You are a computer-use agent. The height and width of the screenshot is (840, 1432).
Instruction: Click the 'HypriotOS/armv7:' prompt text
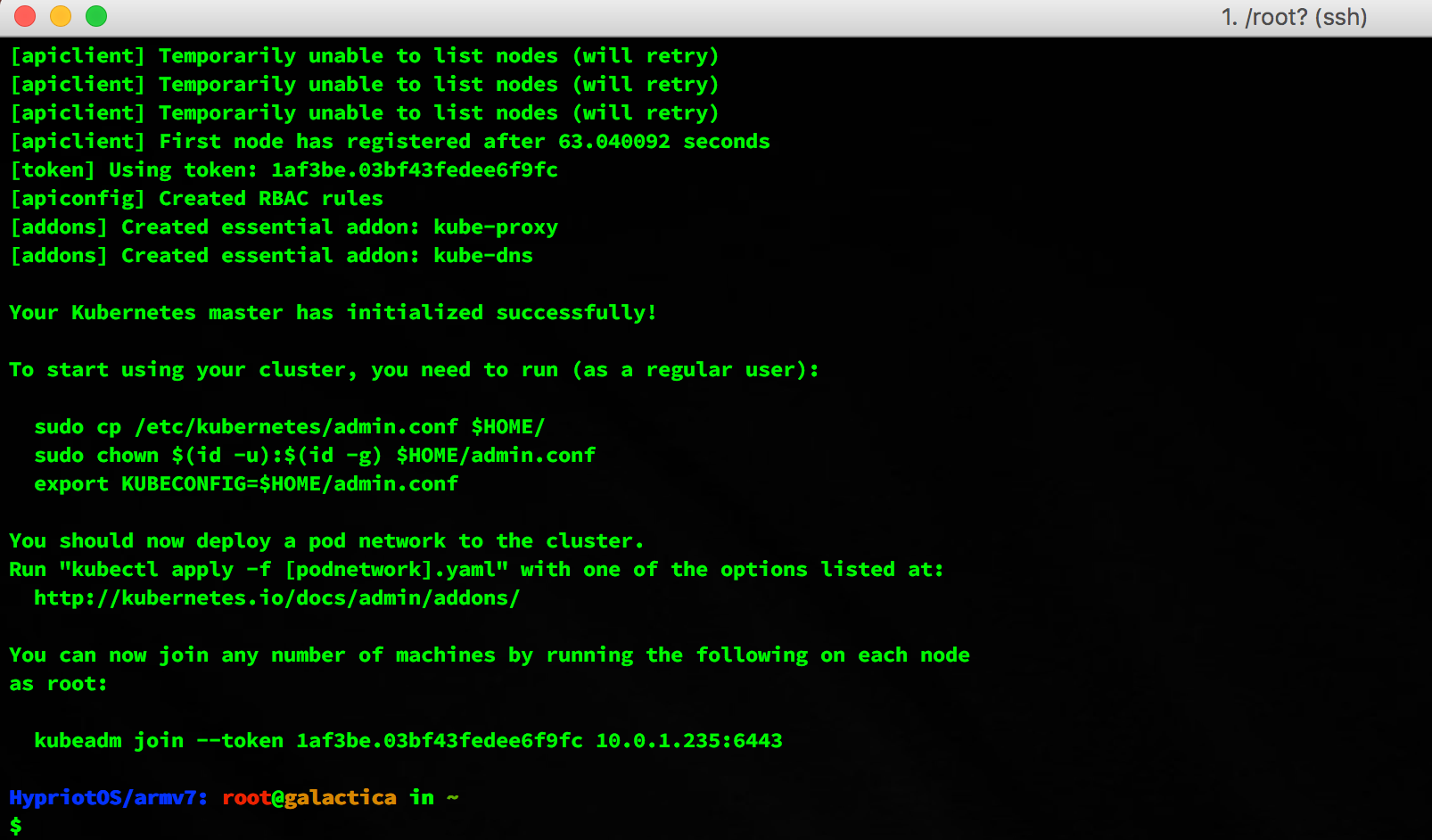(x=109, y=798)
